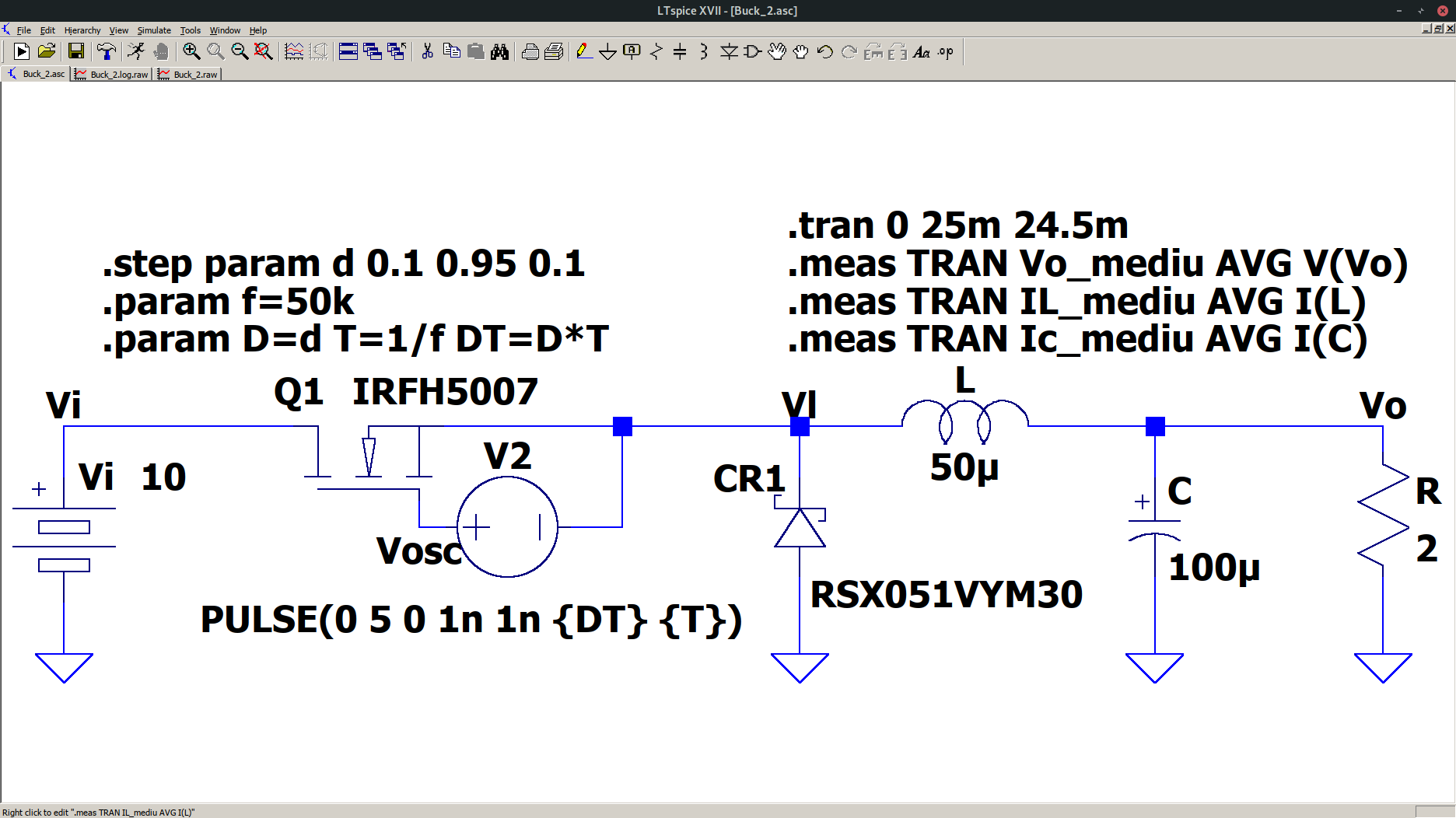Open the Help menu

(x=258, y=30)
